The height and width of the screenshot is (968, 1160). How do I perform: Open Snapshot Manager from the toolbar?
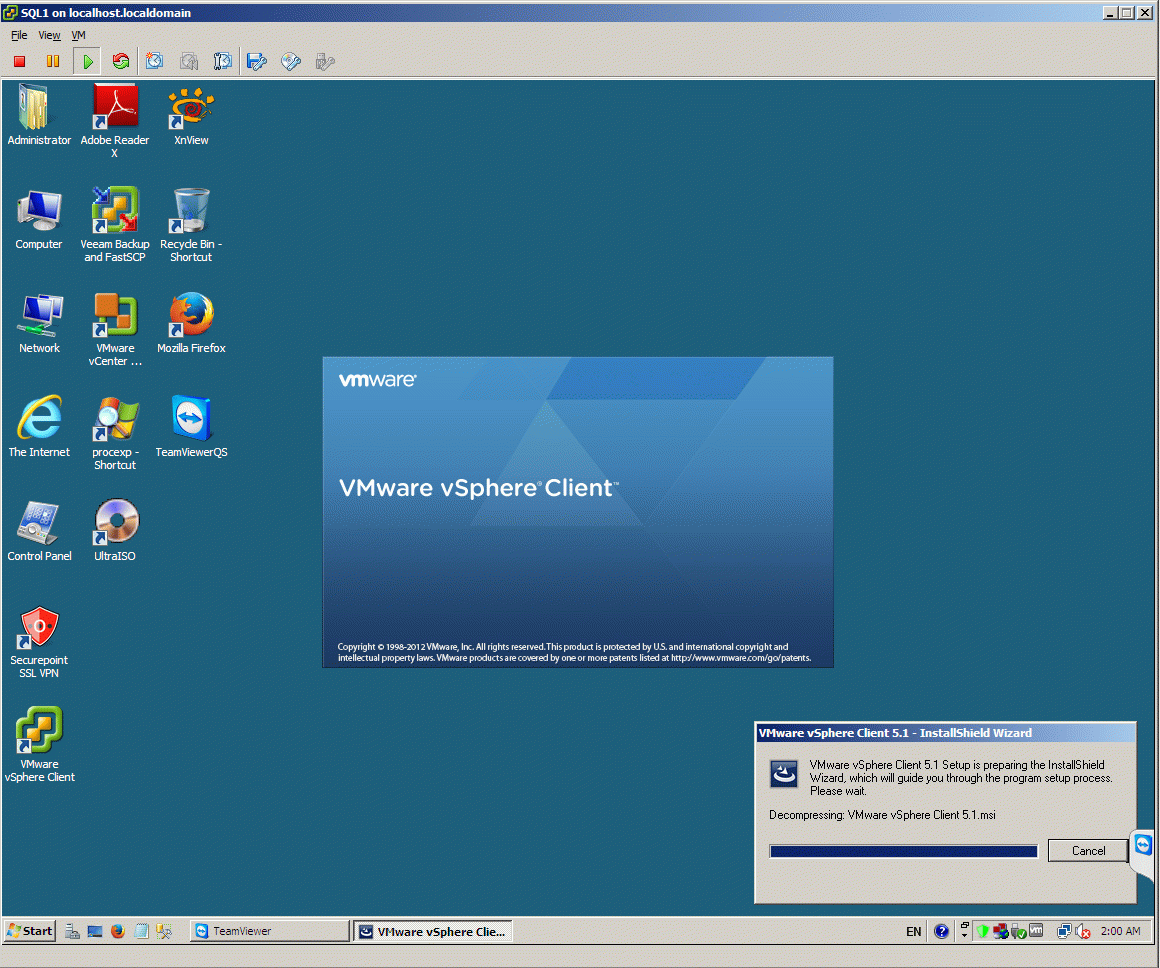click(222, 61)
